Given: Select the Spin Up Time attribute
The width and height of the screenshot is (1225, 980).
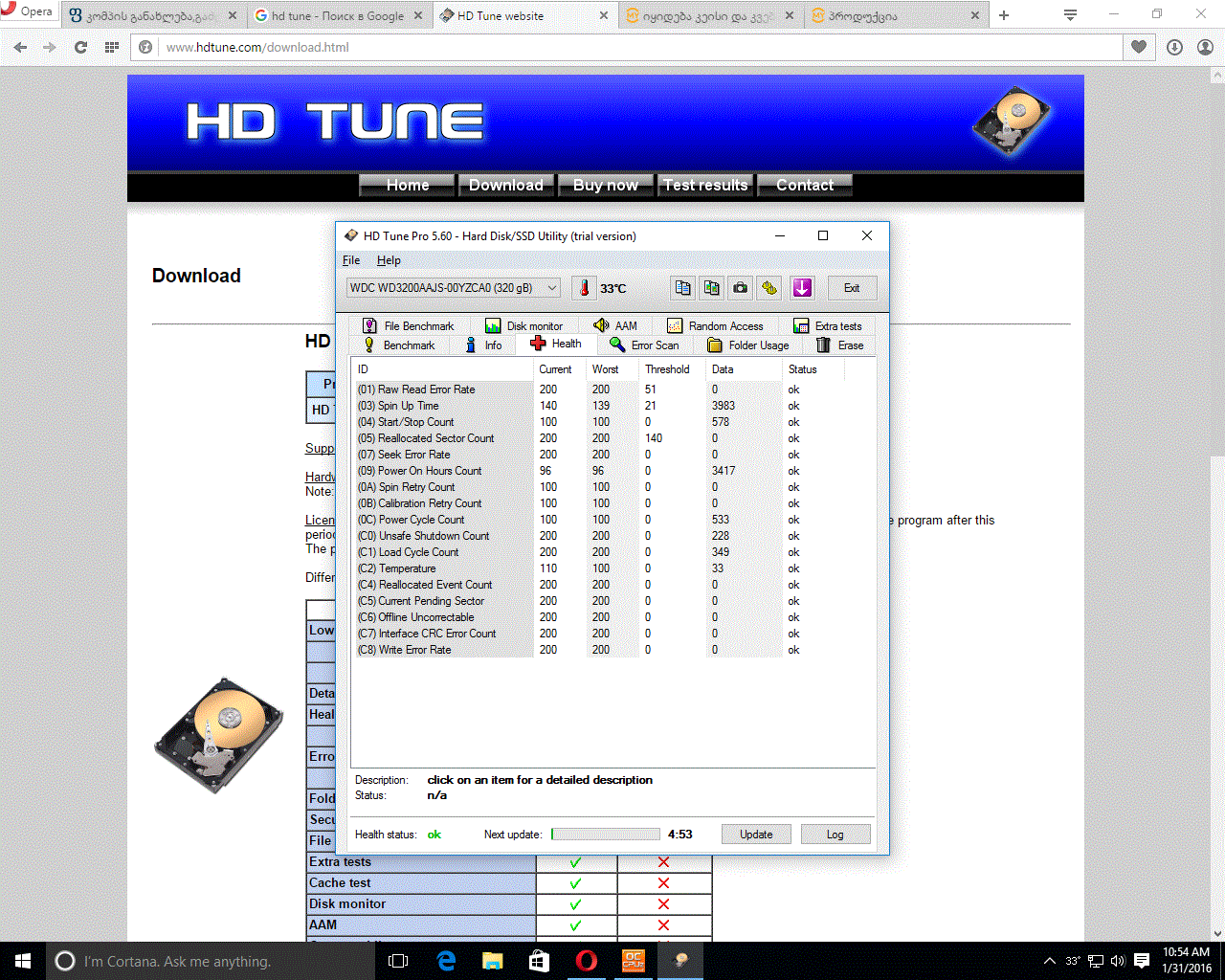Looking at the screenshot, I should point(598,406).
